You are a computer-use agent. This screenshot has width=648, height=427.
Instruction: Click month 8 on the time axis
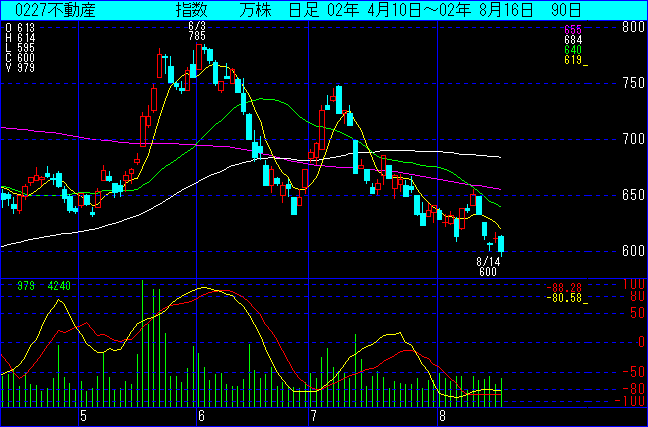(x=442, y=417)
